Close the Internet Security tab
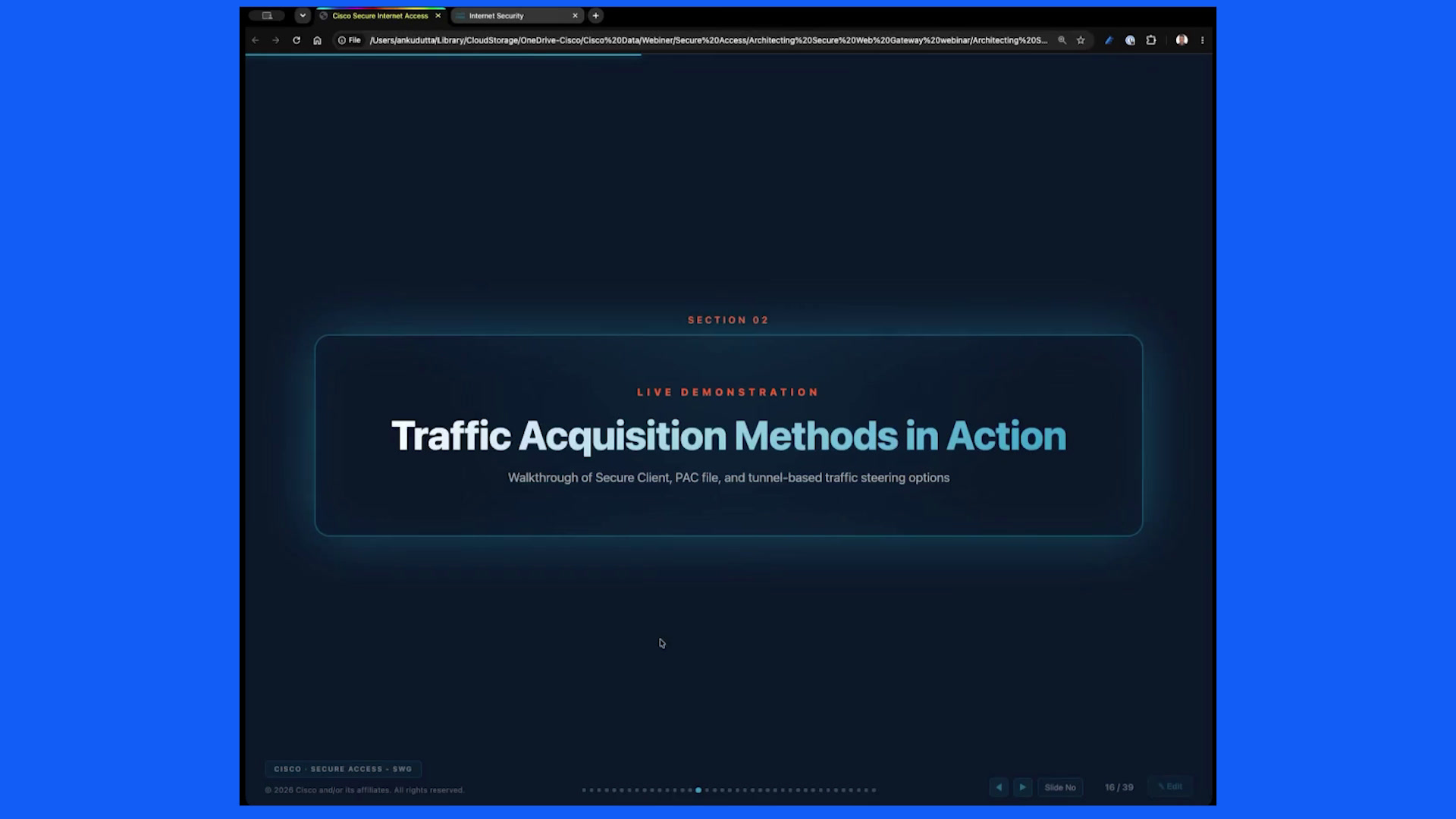 575,15
